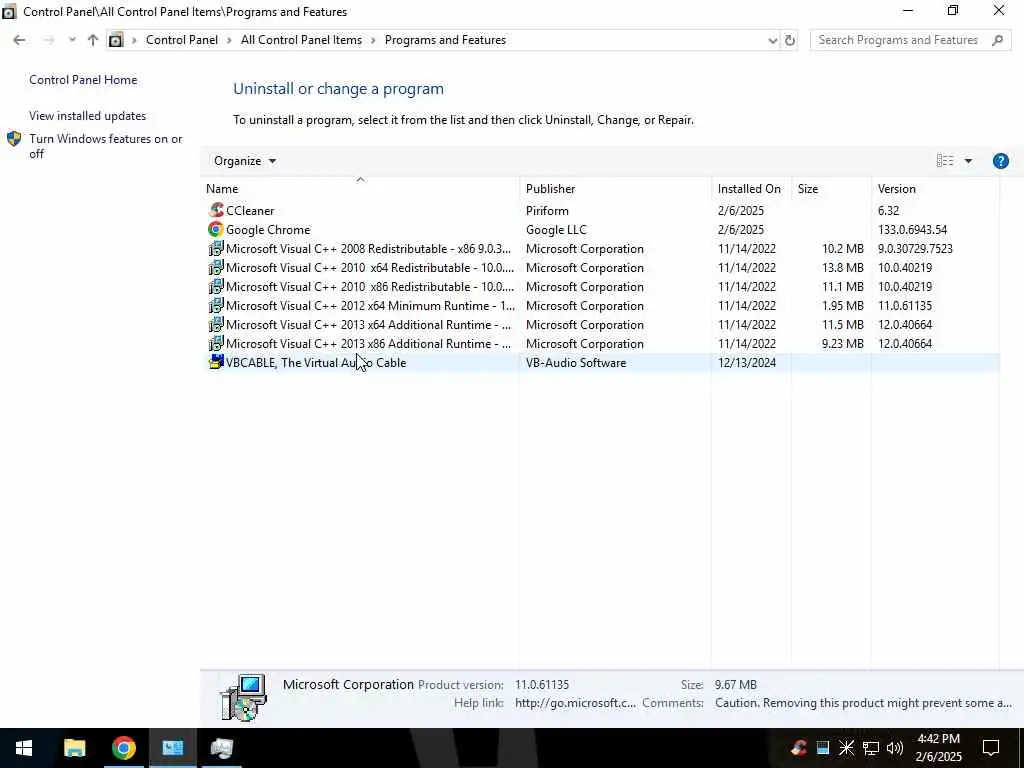Click the VB-Audio Software publisher cell

point(576,362)
